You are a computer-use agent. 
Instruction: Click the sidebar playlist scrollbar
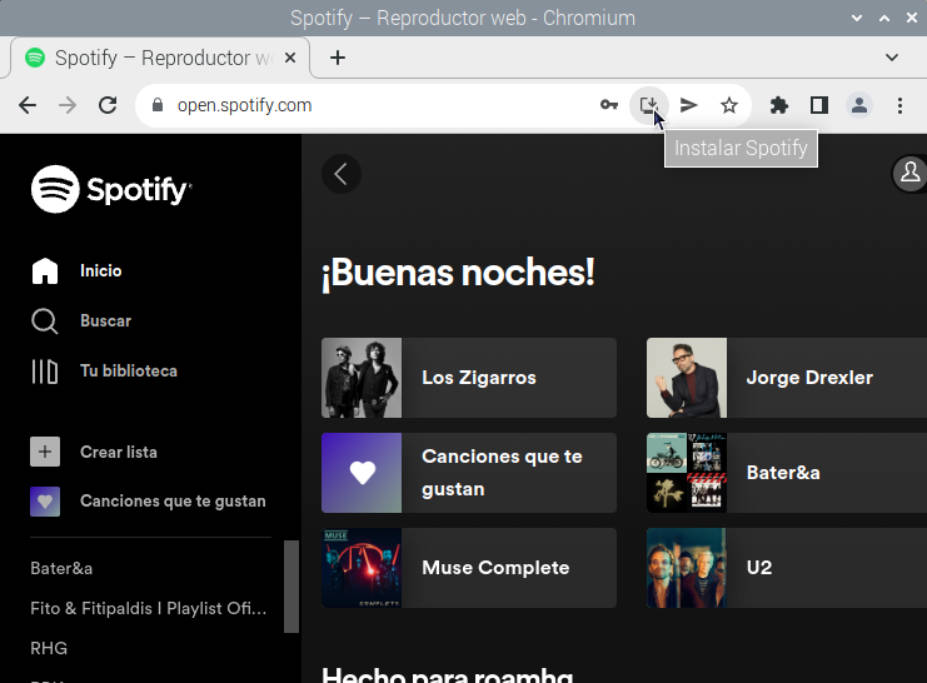[291, 587]
